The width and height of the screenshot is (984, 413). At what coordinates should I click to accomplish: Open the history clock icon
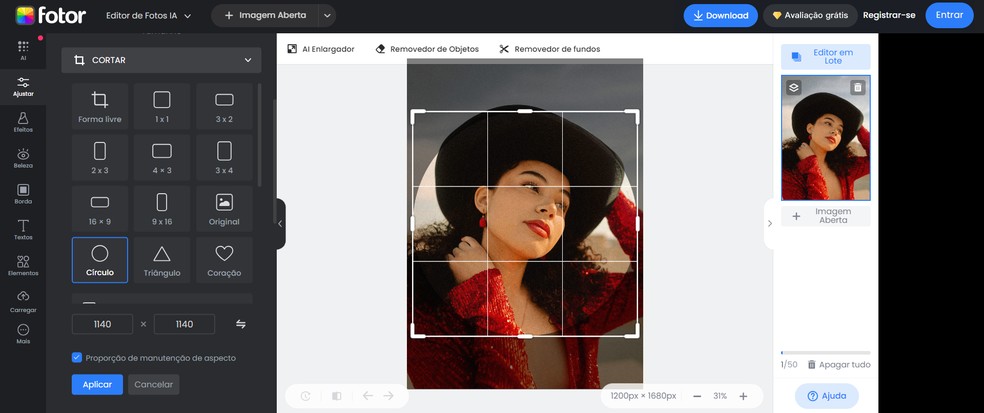tap(305, 396)
